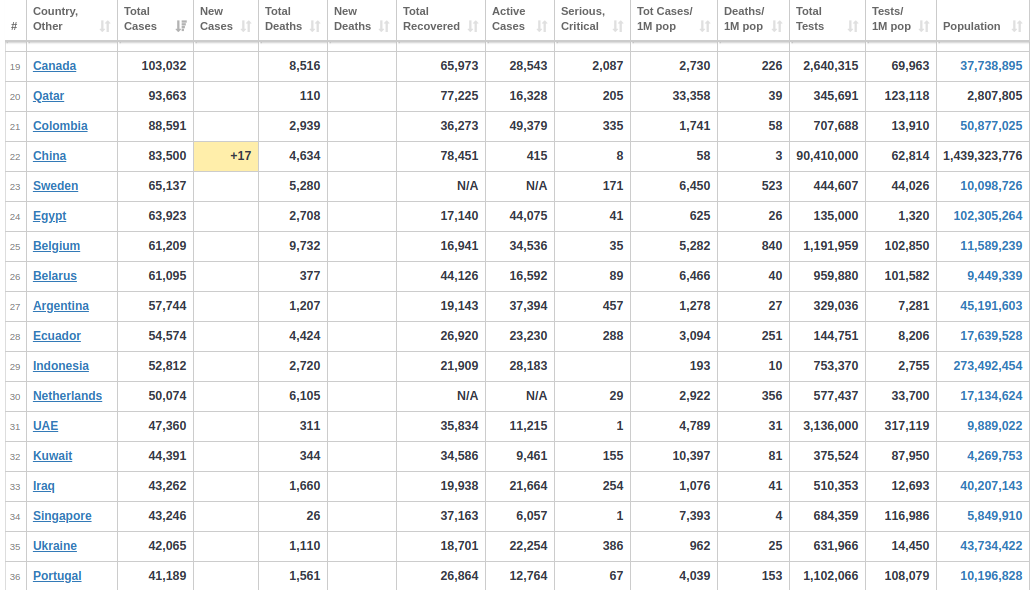Click Singapore country link
Screen dimensions: 1030x590
tap(62, 516)
